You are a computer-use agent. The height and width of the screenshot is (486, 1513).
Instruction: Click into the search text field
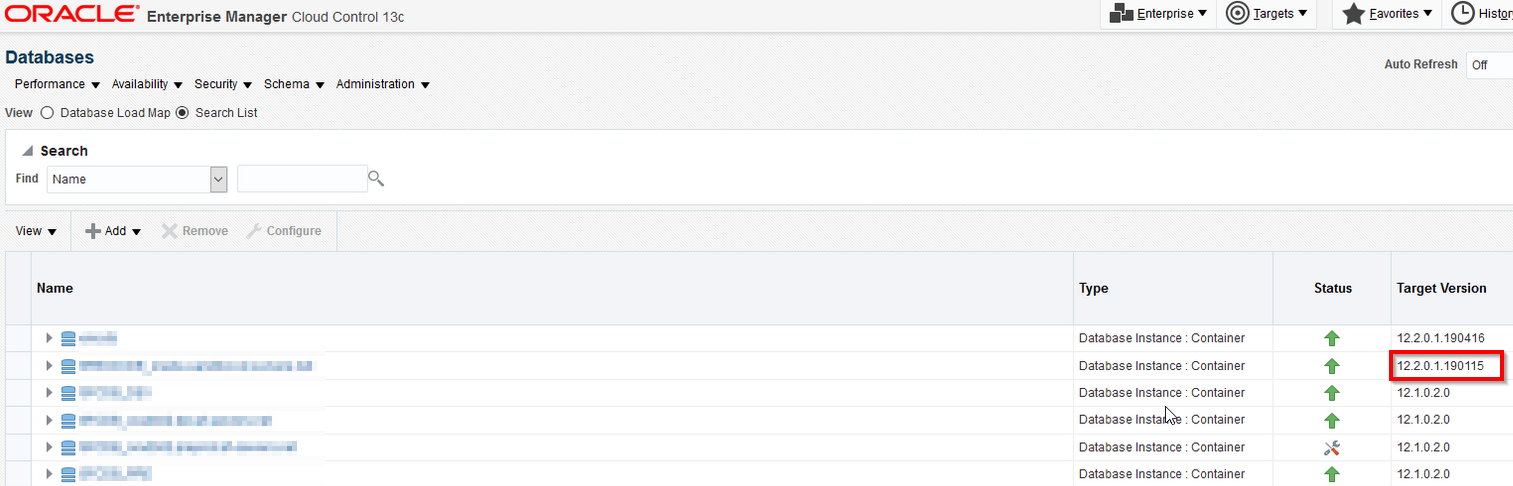[302, 179]
